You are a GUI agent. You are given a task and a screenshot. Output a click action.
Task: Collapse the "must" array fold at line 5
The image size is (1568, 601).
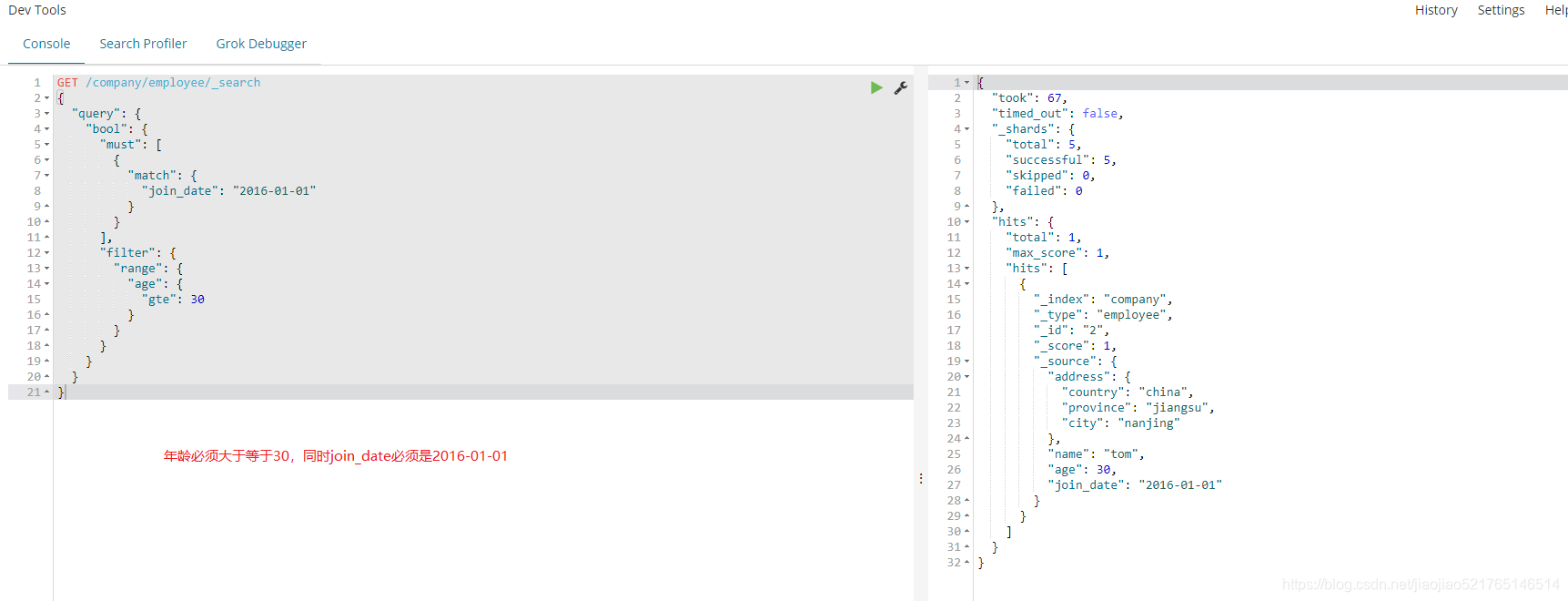(47, 145)
